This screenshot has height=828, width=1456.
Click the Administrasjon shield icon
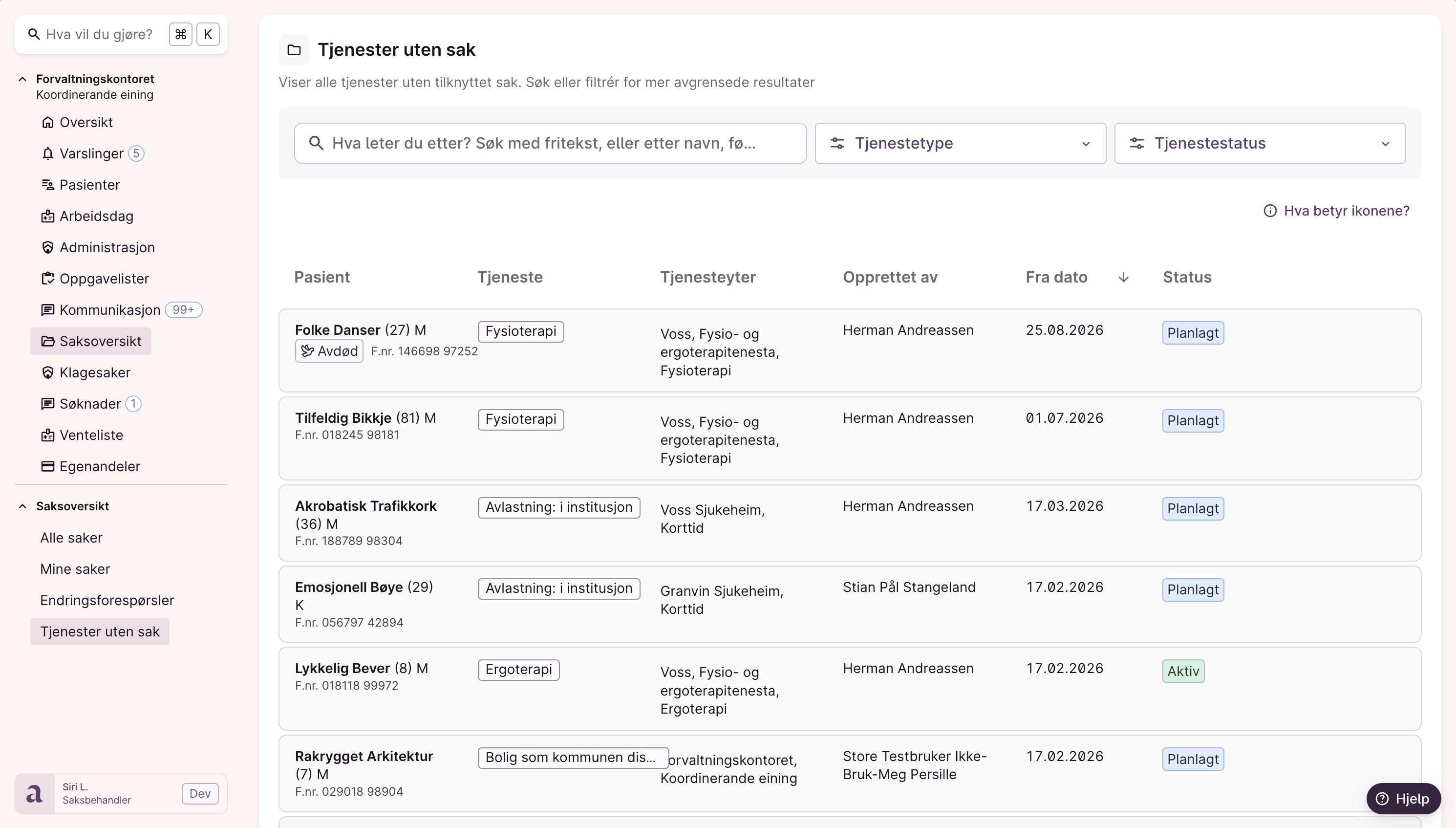(x=48, y=247)
